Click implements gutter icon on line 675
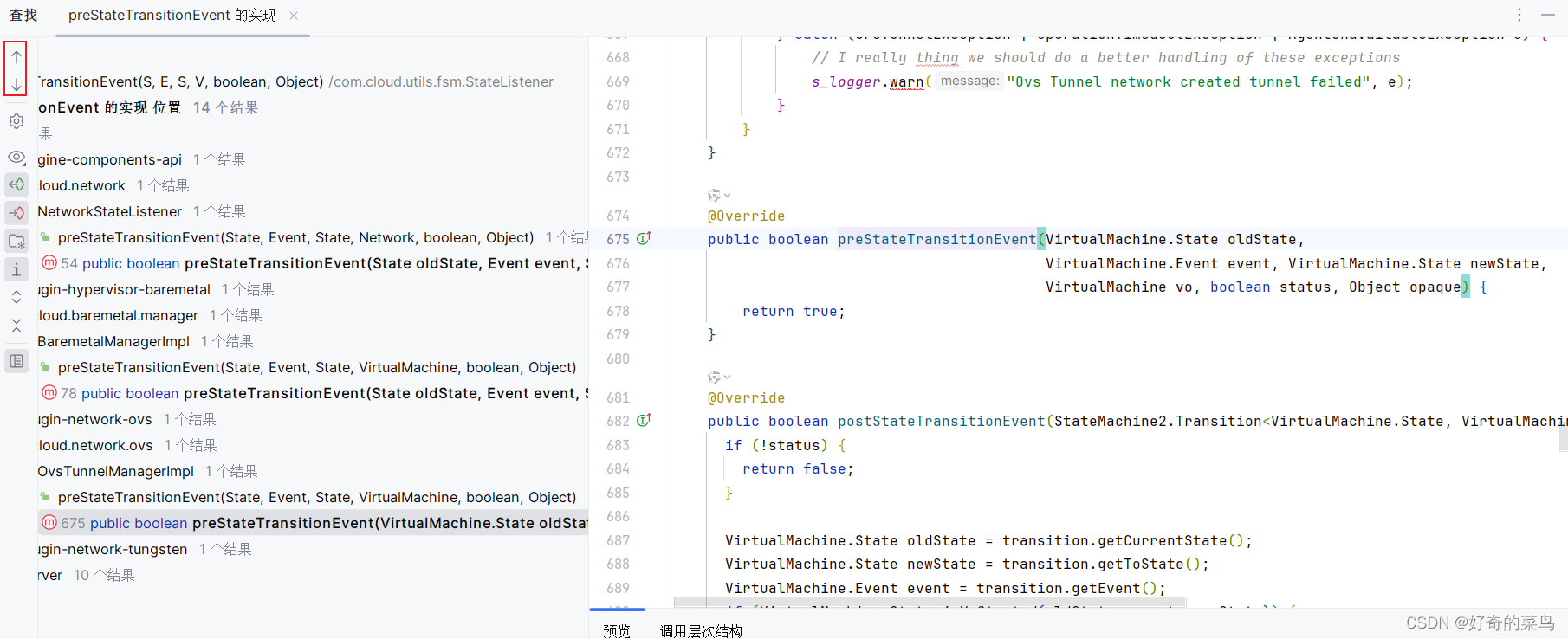Screen dimensions: 1568x639 pyautogui.click(x=644, y=238)
